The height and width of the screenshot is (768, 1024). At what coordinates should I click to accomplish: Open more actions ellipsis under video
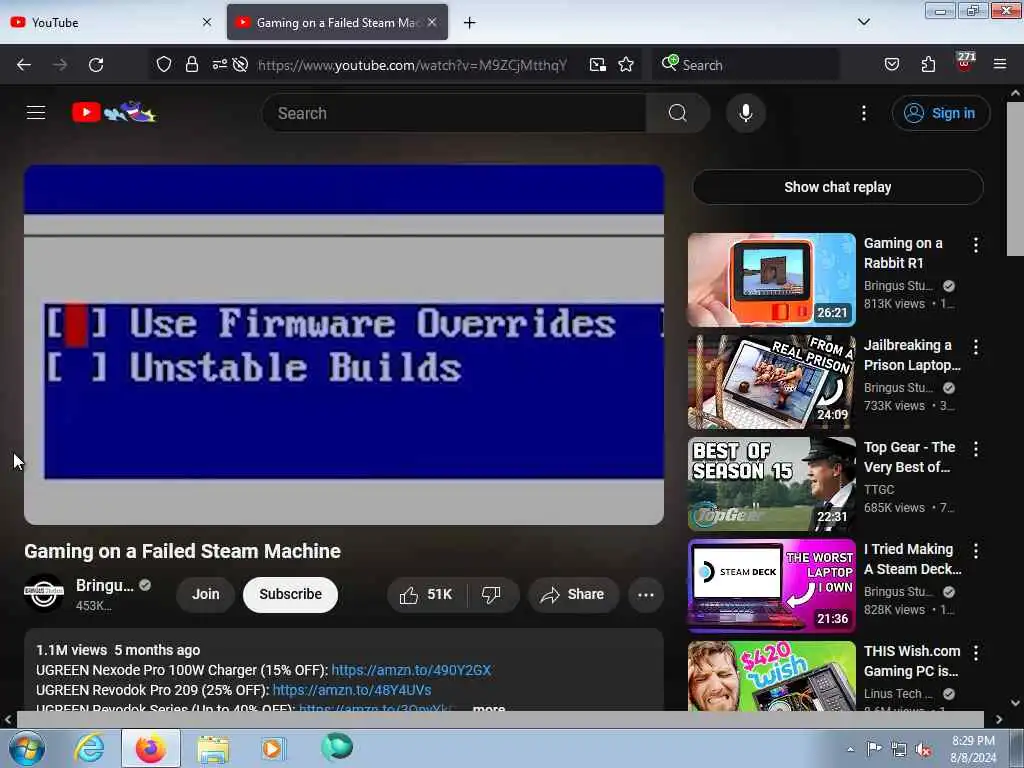pyautogui.click(x=646, y=594)
